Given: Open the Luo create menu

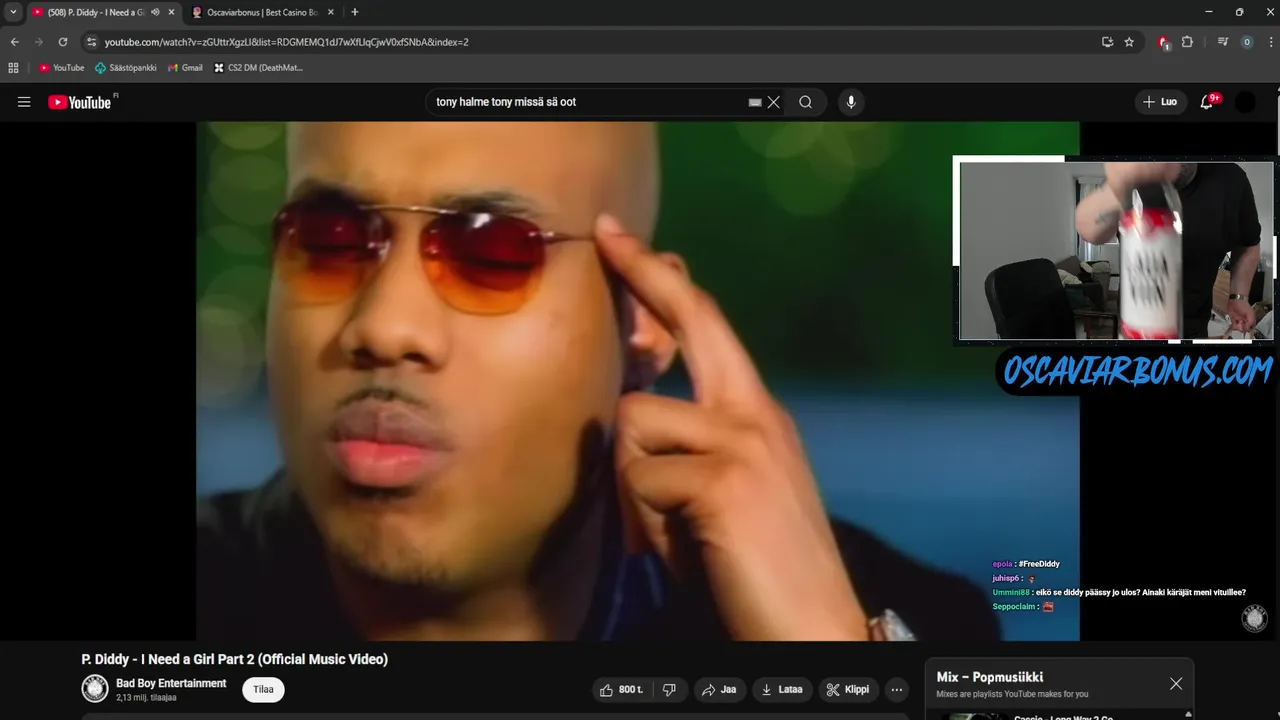Looking at the screenshot, I should [x=1160, y=102].
